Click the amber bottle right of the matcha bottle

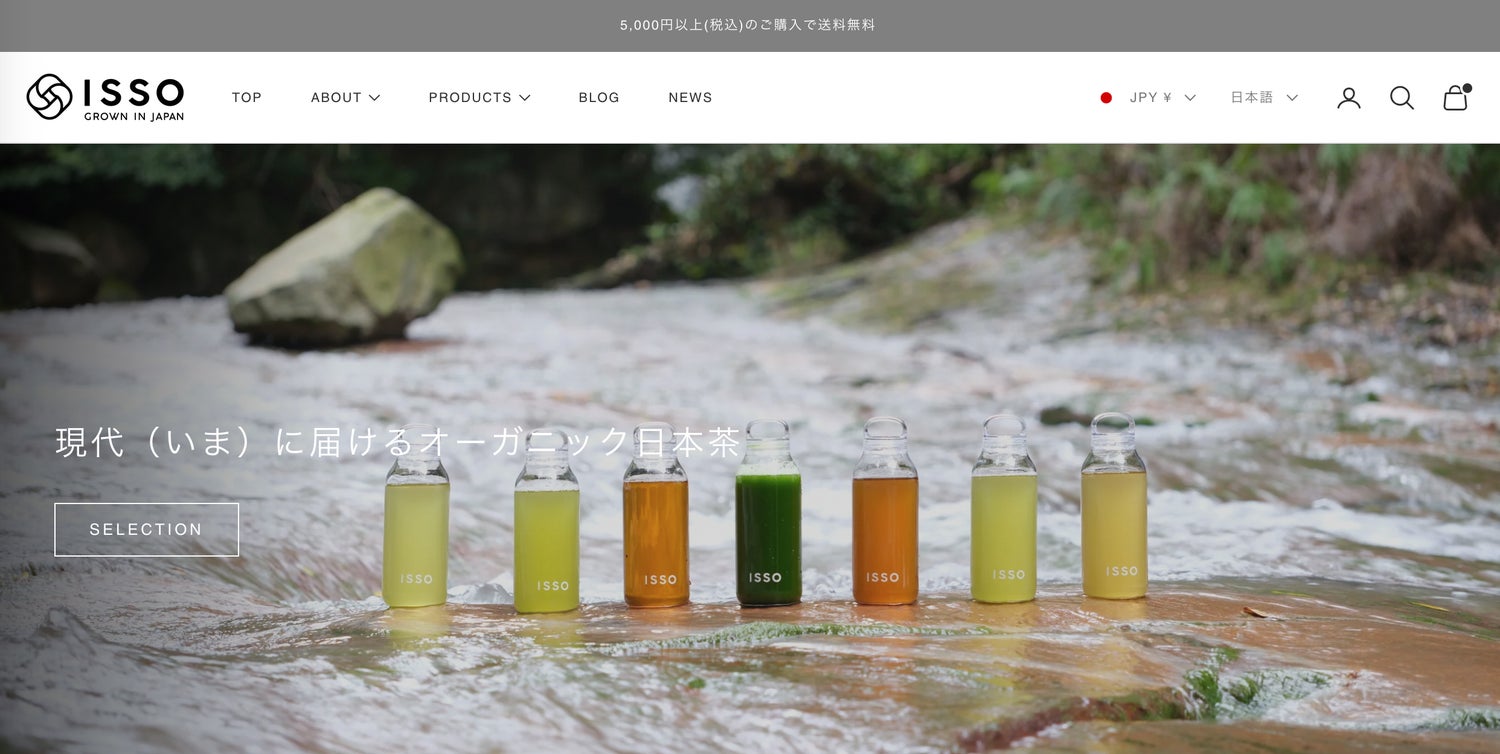click(x=884, y=530)
